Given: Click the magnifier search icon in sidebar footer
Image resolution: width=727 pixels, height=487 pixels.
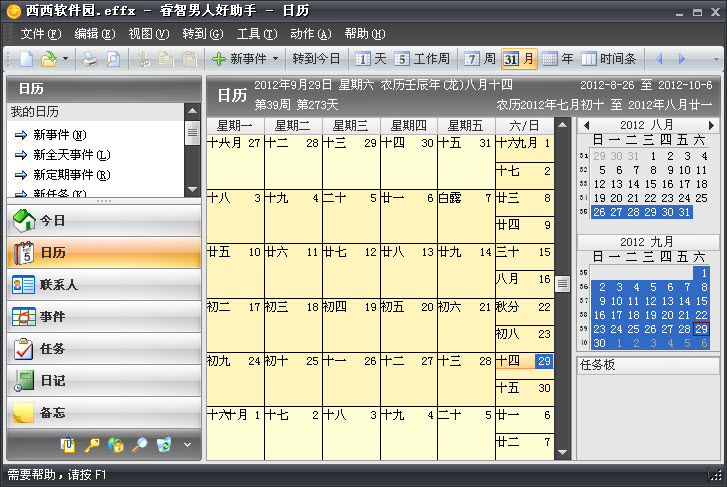Looking at the screenshot, I should (140, 445).
